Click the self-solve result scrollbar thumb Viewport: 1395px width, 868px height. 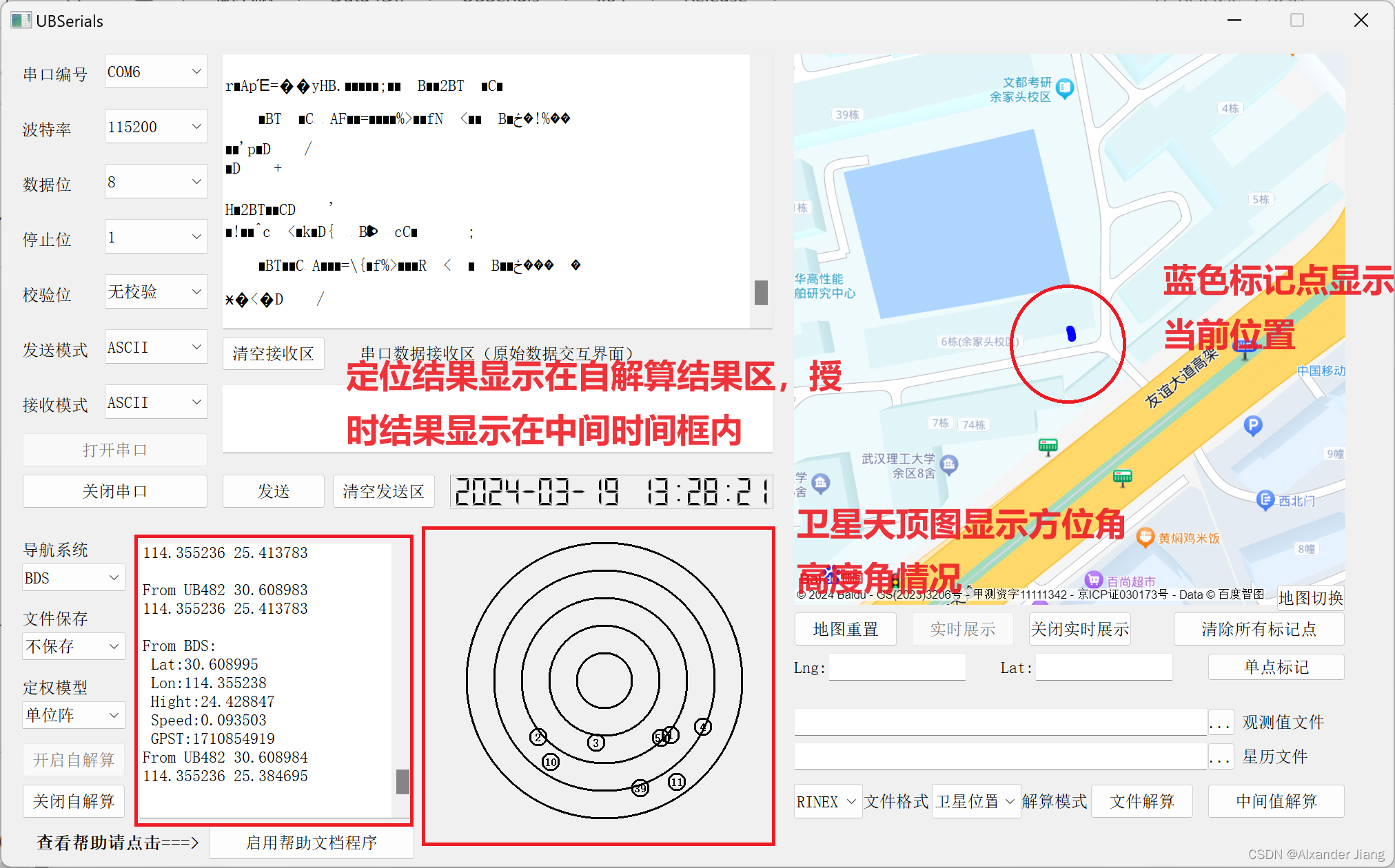click(x=403, y=782)
